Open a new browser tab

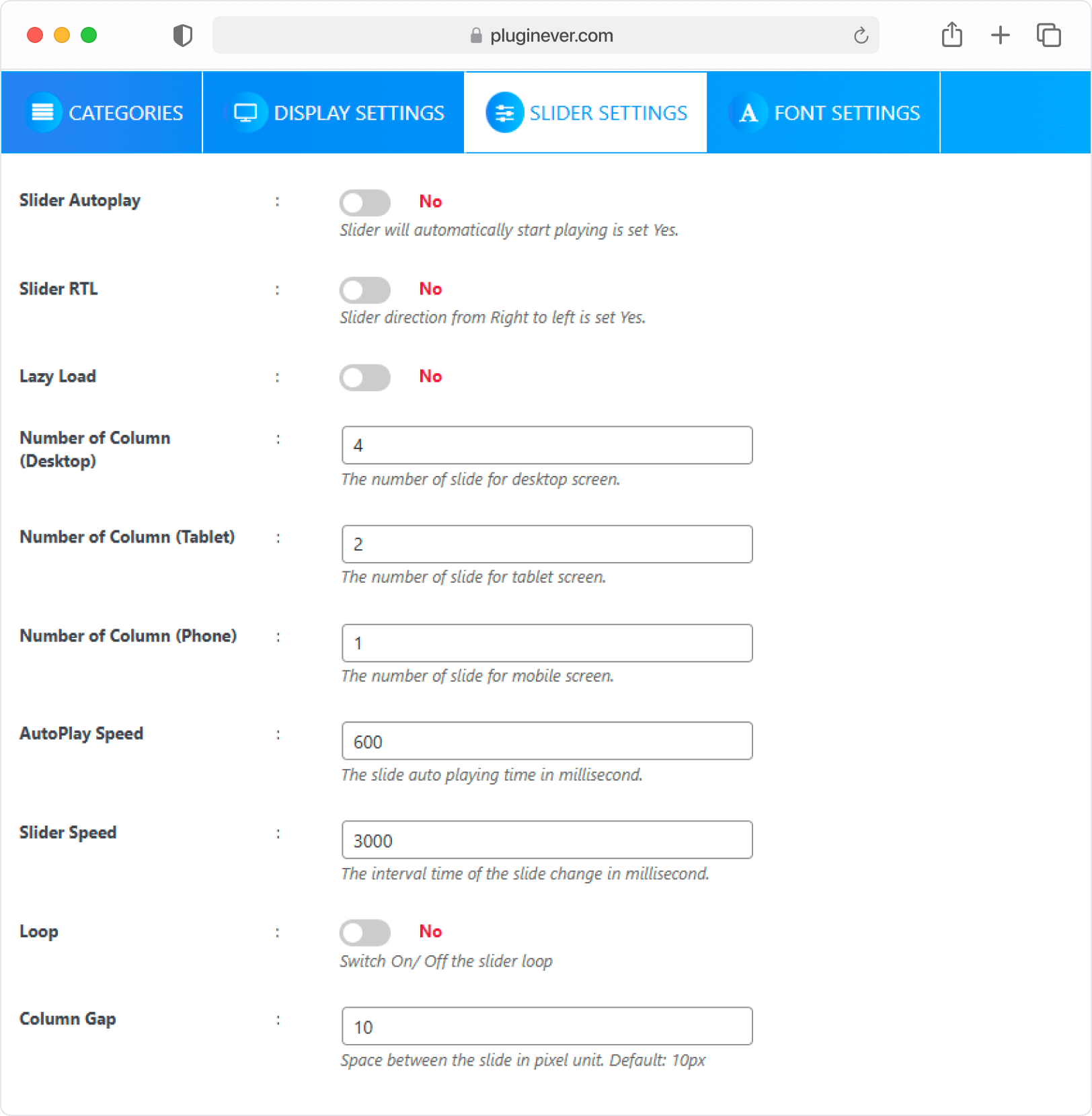1001,35
